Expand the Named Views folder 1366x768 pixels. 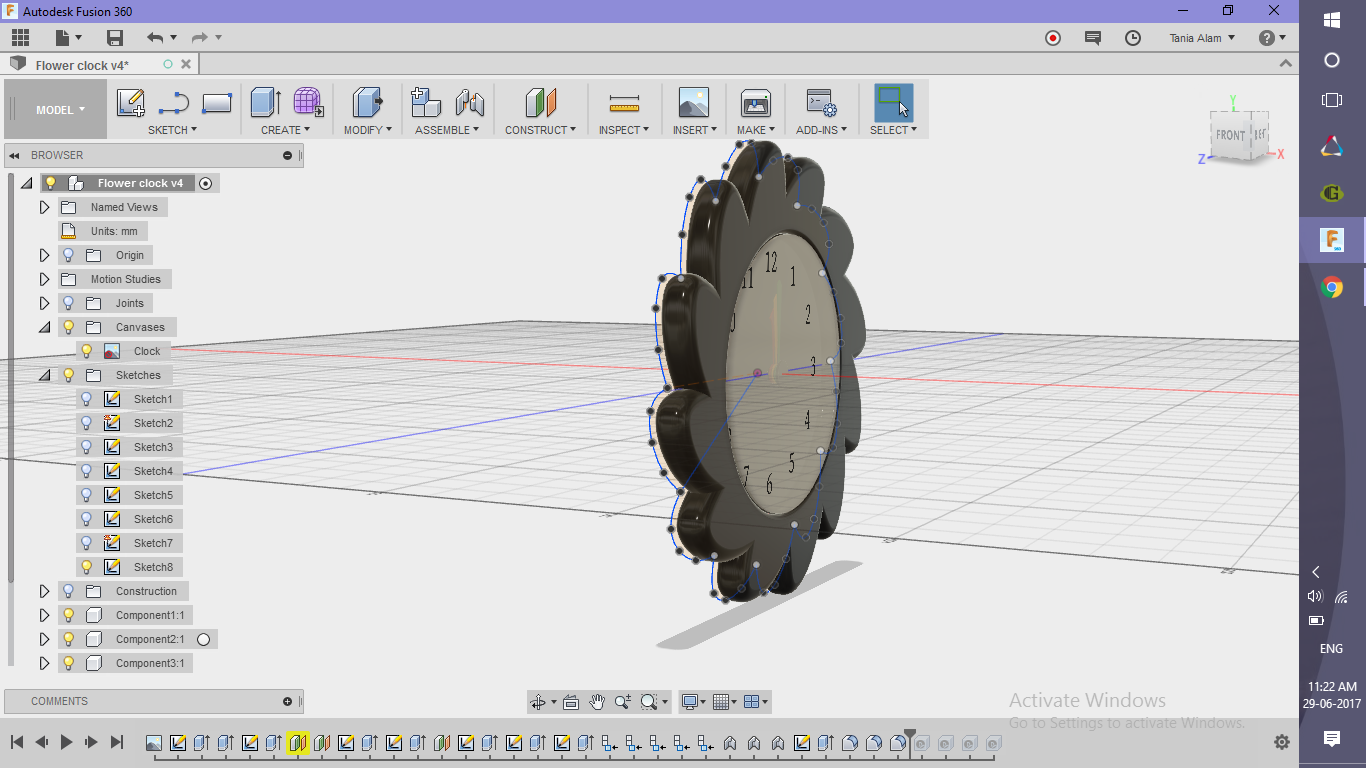[44, 207]
